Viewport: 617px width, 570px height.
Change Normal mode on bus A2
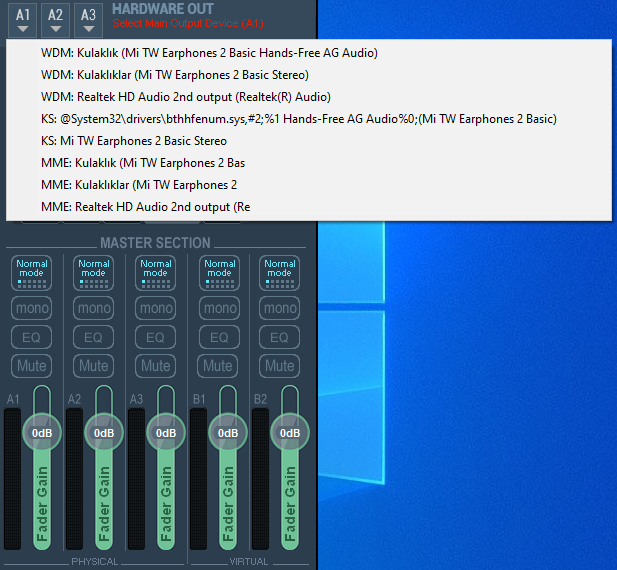pos(94,273)
